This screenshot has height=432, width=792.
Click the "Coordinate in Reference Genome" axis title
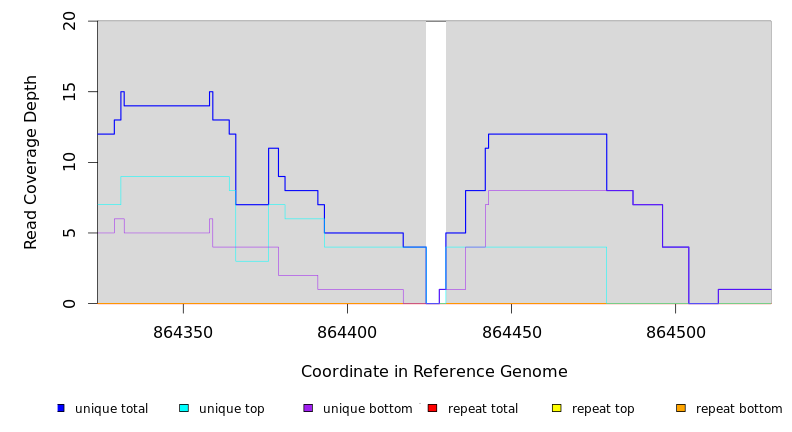(434, 372)
